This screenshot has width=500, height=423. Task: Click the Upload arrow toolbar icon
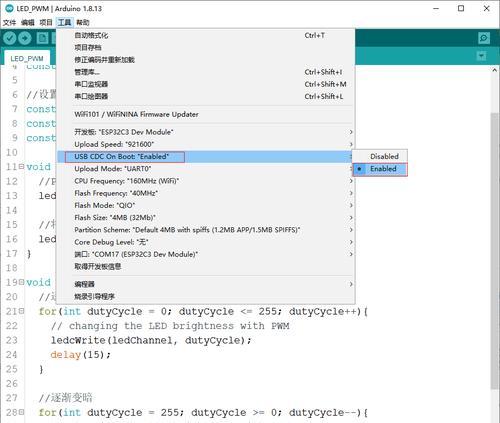pyautogui.click(x=25, y=38)
